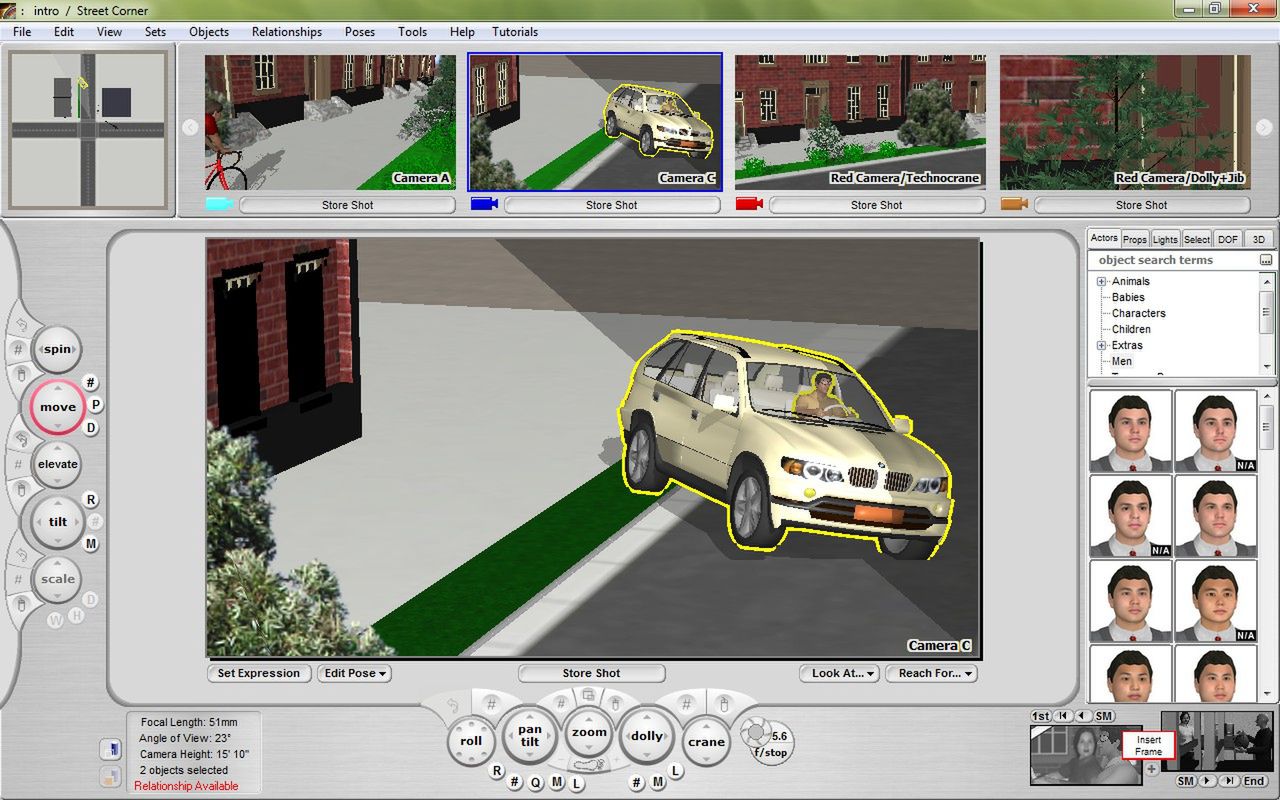Image resolution: width=1280 pixels, height=800 pixels.
Task: Select Babies in the object tree
Action: [1128, 297]
